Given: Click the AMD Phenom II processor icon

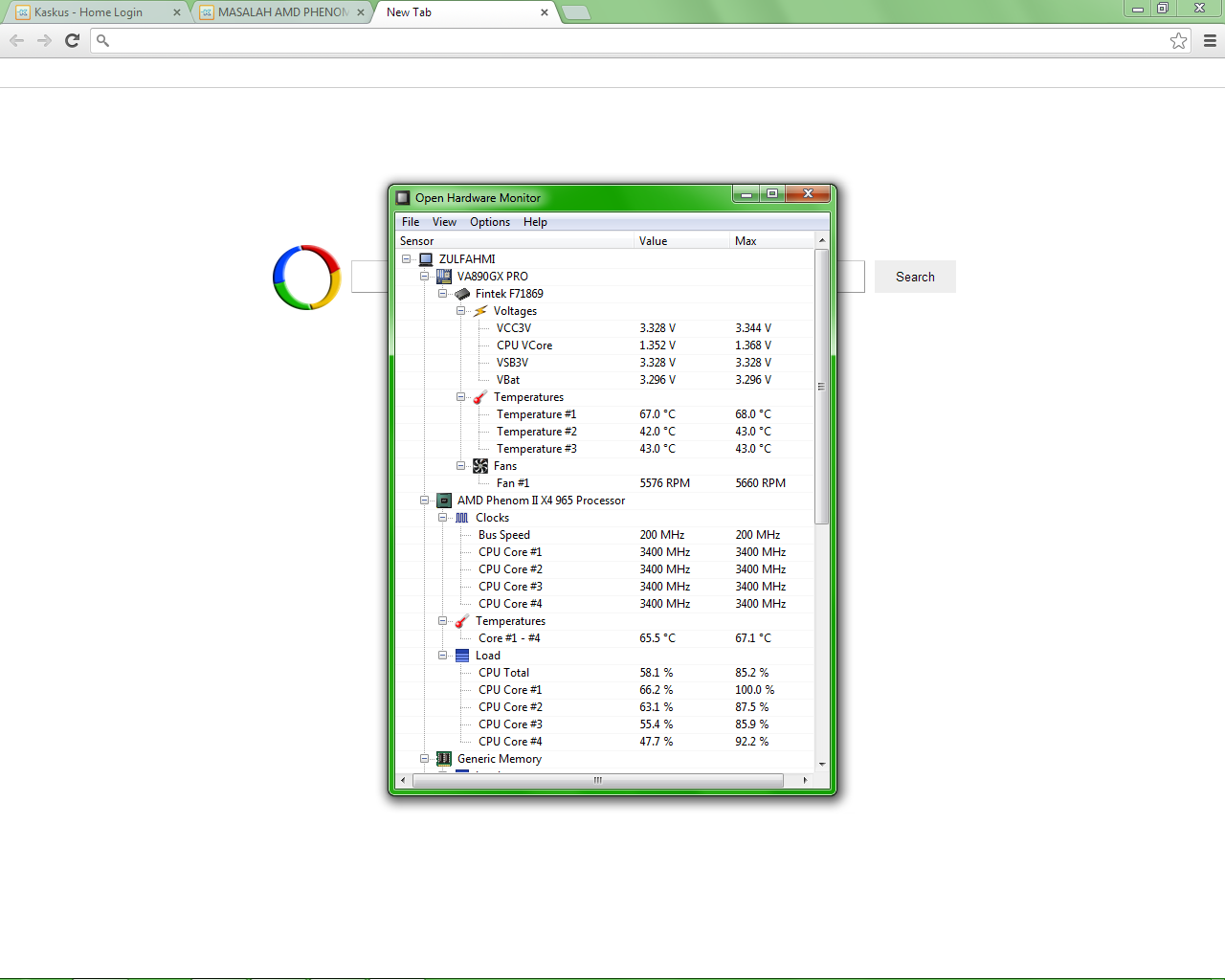Looking at the screenshot, I should [444, 501].
